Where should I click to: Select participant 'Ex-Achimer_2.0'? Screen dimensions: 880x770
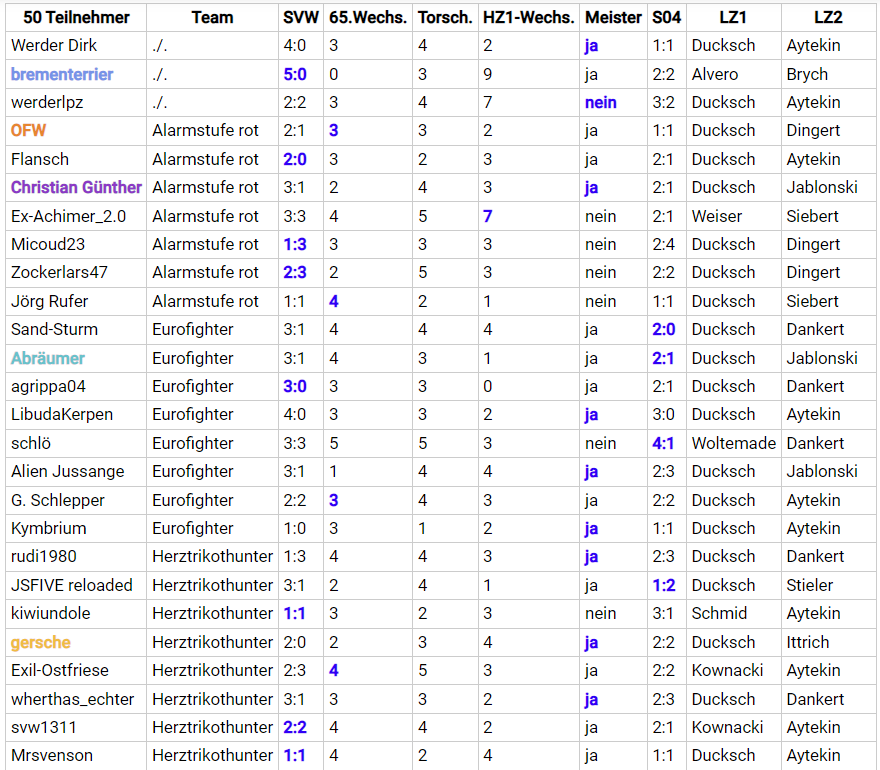click(x=68, y=216)
